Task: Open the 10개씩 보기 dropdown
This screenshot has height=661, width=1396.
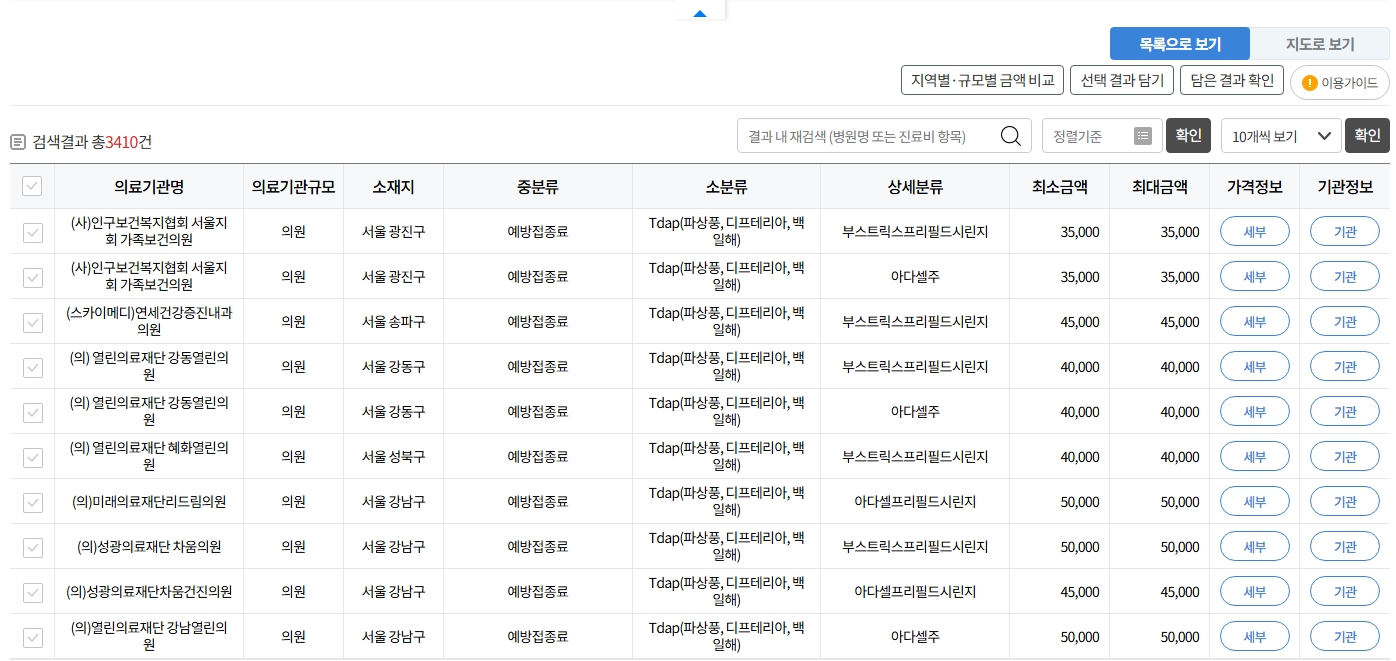Action: pos(1281,135)
